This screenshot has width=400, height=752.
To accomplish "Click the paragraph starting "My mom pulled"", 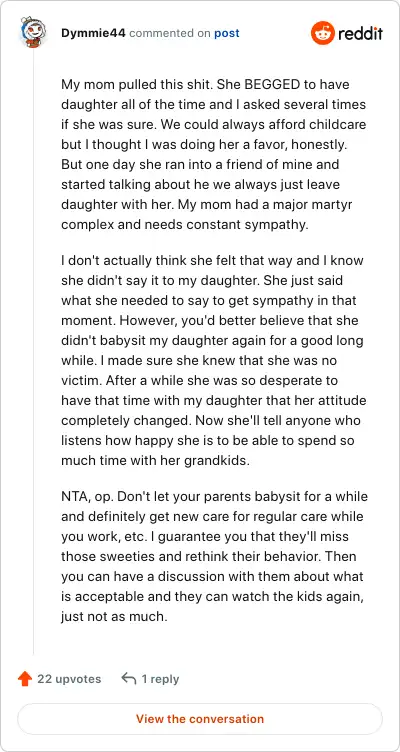I will (x=213, y=154).
